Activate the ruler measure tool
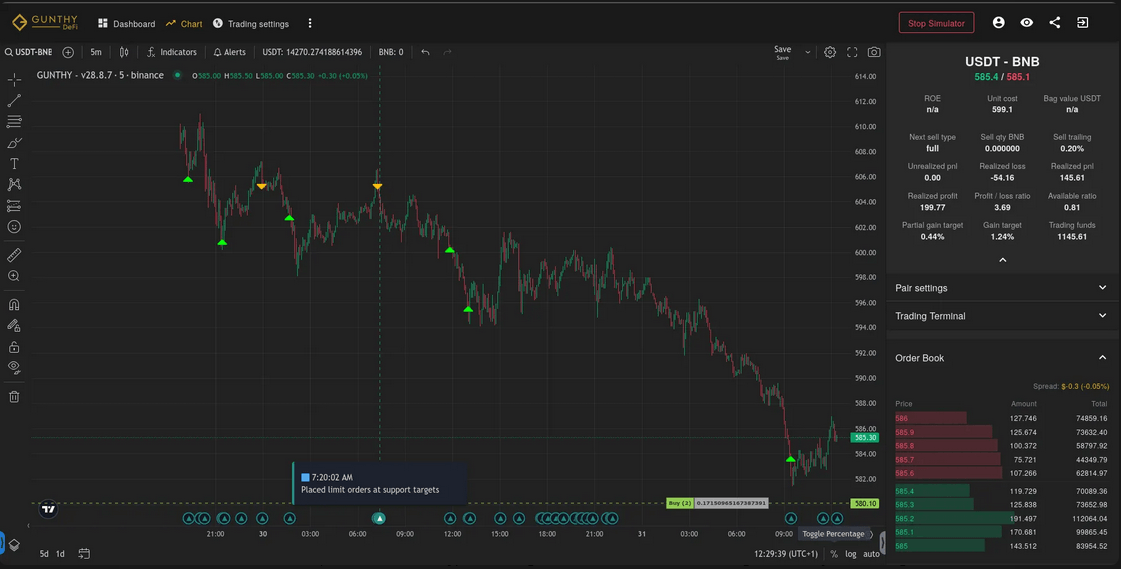This screenshot has width=1121, height=569. click(14, 255)
